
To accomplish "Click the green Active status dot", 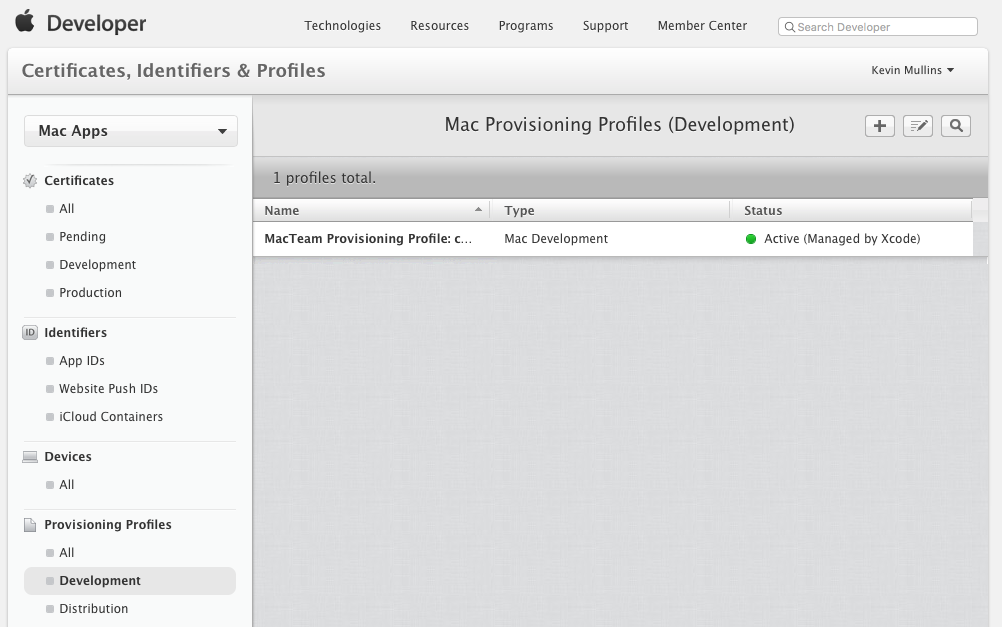I will [751, 239].
